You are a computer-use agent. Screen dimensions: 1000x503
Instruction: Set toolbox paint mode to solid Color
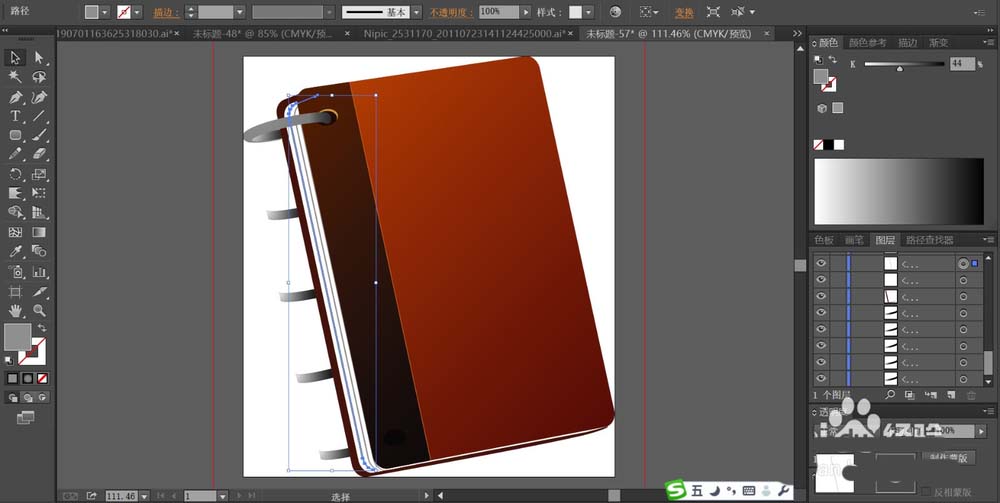[x=12, y=378]
